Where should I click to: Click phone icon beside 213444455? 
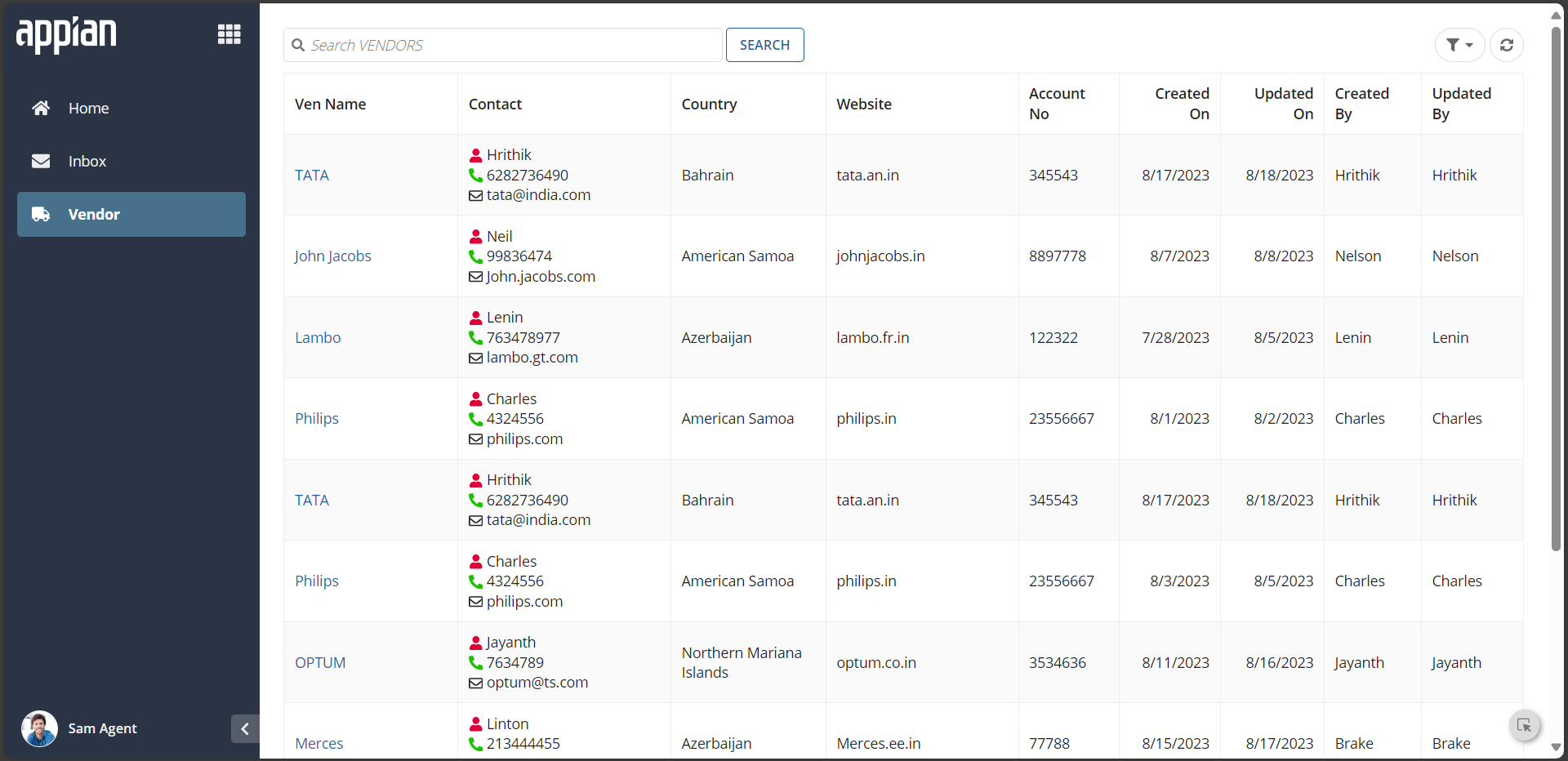point(476,744)
